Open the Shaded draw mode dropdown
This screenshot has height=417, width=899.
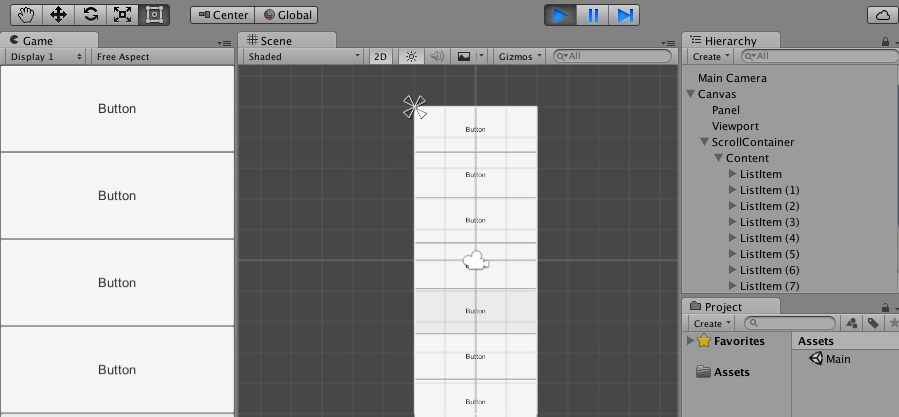(x=304, y=56)
